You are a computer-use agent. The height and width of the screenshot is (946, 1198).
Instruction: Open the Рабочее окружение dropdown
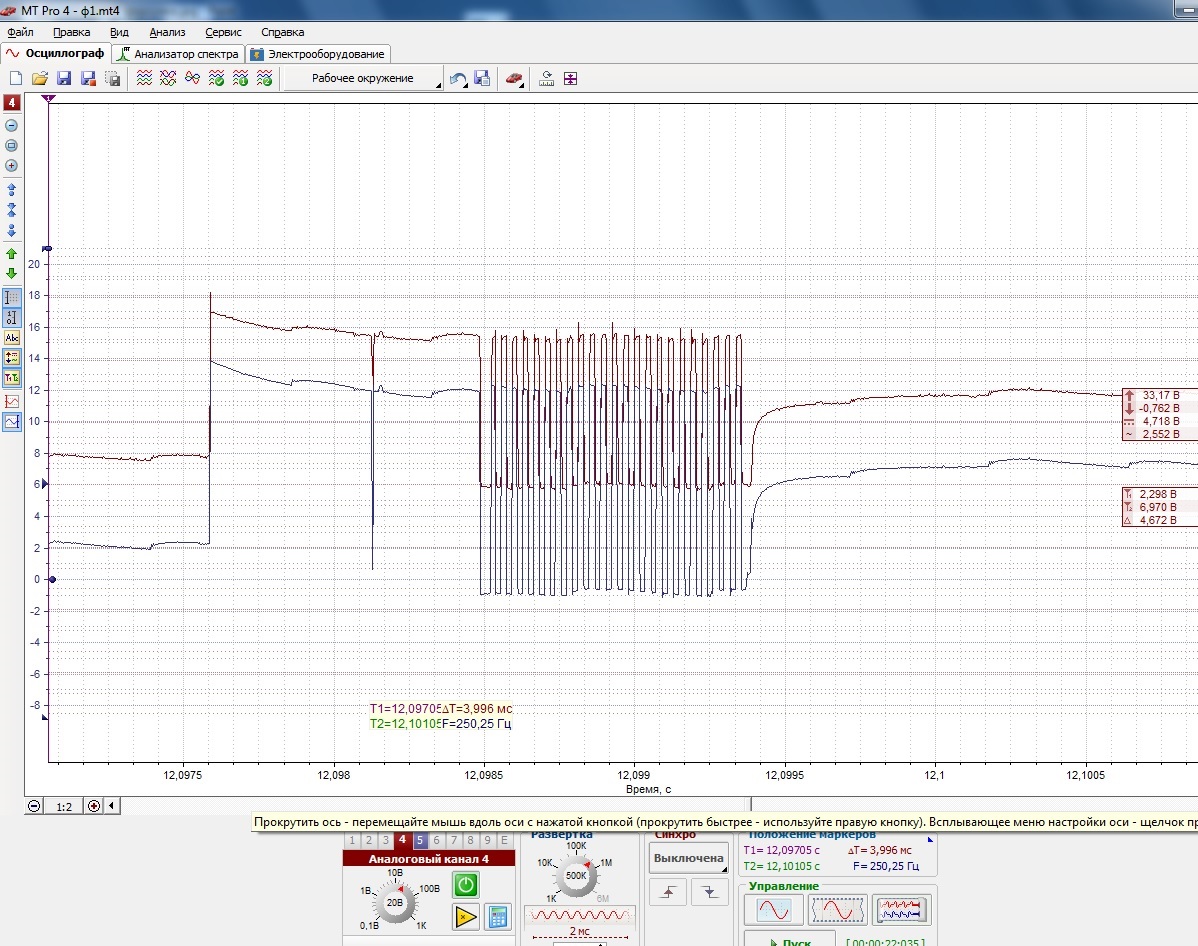[363, 78]
